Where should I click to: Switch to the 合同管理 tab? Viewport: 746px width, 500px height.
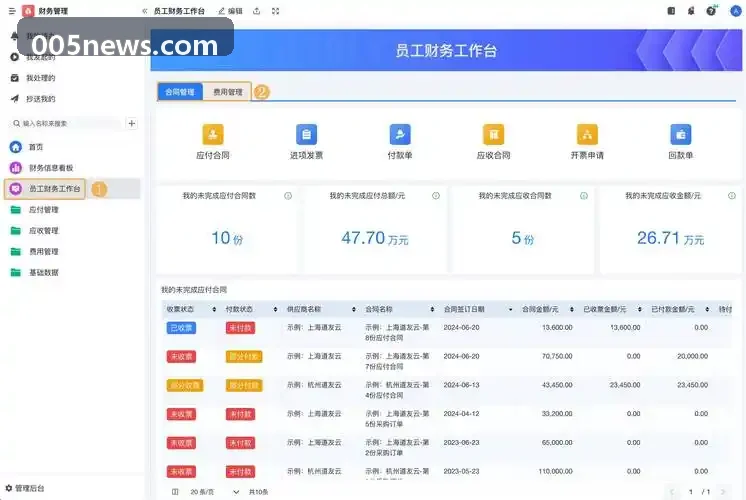tap(180, 92)
